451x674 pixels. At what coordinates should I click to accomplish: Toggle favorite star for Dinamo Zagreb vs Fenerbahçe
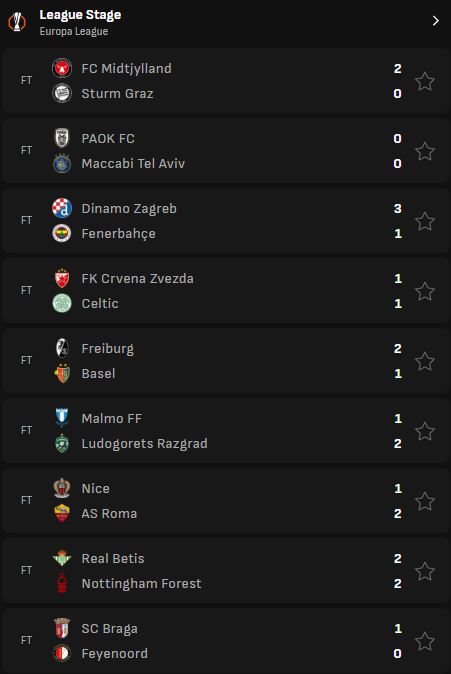click(425, 221)
